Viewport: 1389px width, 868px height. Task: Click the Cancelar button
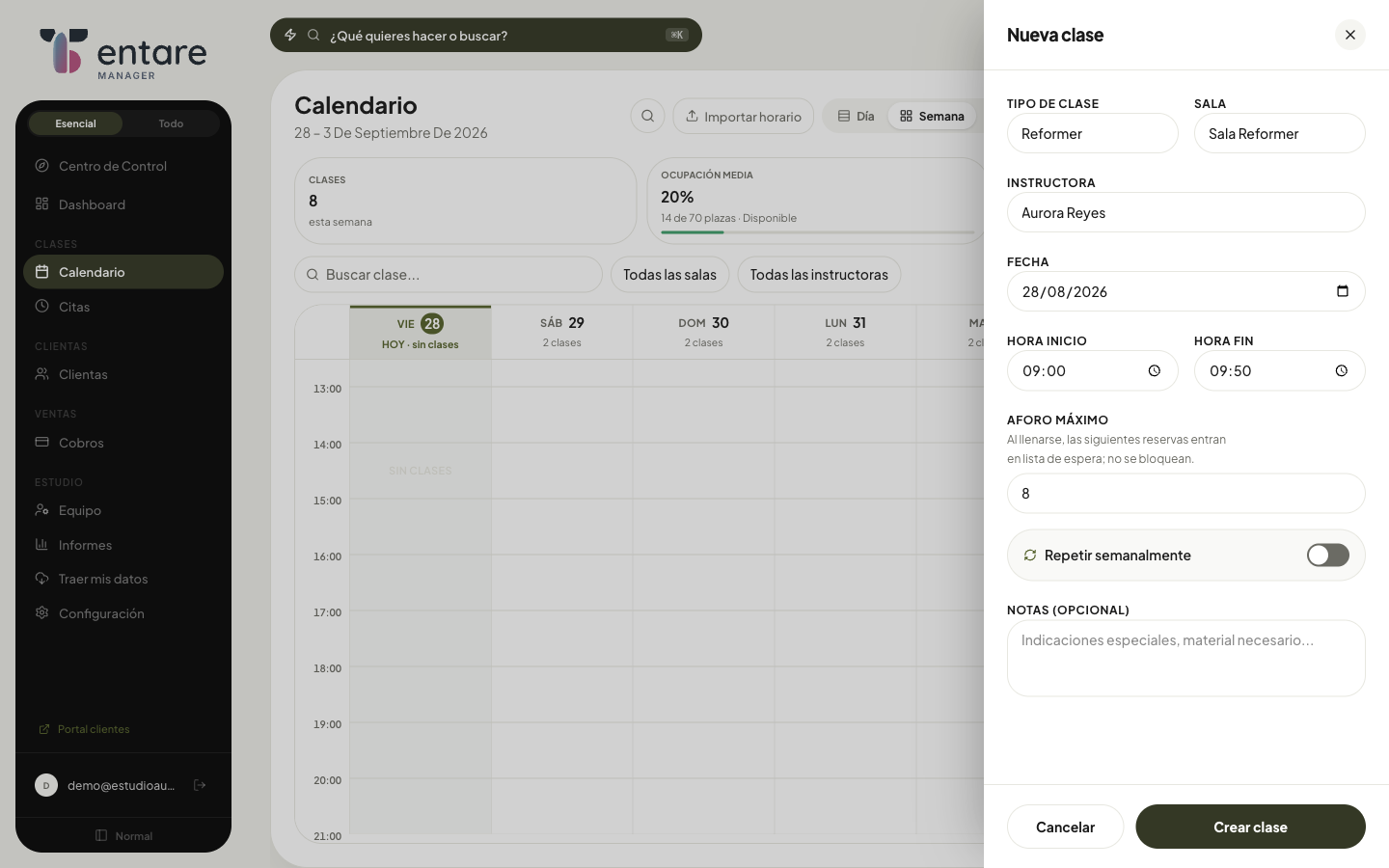pos(1065,827)
